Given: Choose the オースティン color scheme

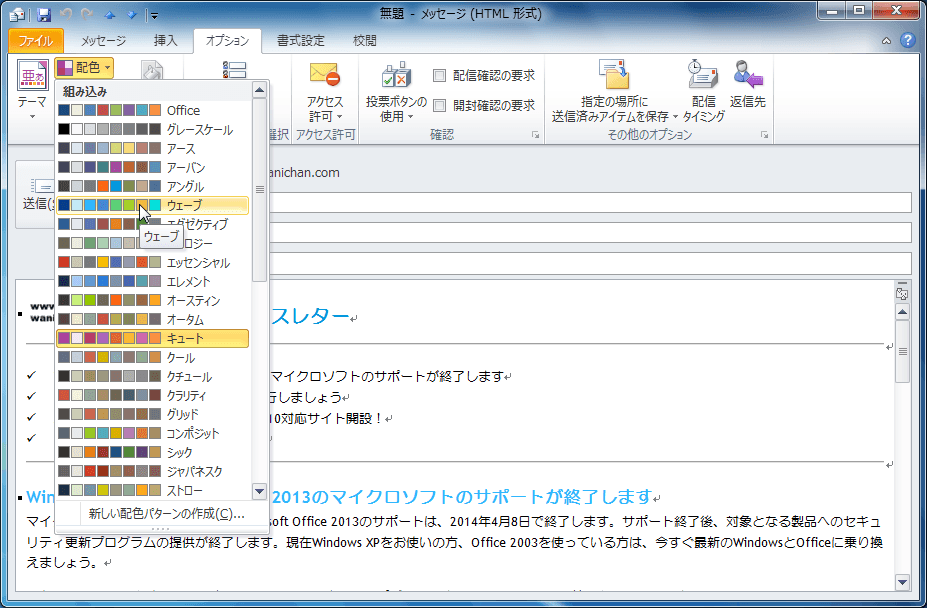Looking at the screenshot, I should click(153, 300).
